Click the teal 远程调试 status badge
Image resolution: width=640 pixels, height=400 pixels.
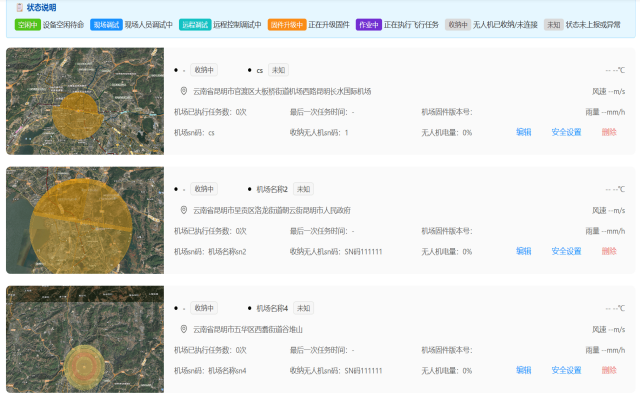point(195,25)
